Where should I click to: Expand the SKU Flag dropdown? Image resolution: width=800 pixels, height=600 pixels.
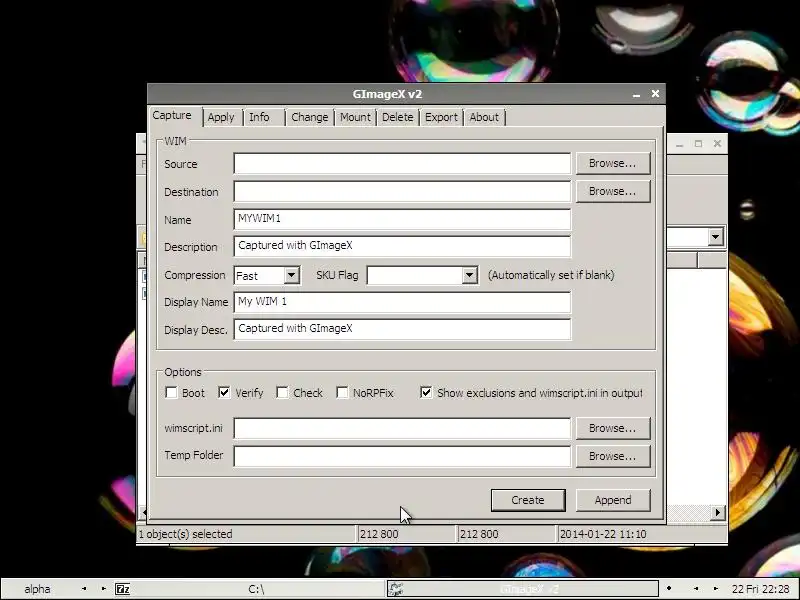pyautogui.click(x=469, y=276)
